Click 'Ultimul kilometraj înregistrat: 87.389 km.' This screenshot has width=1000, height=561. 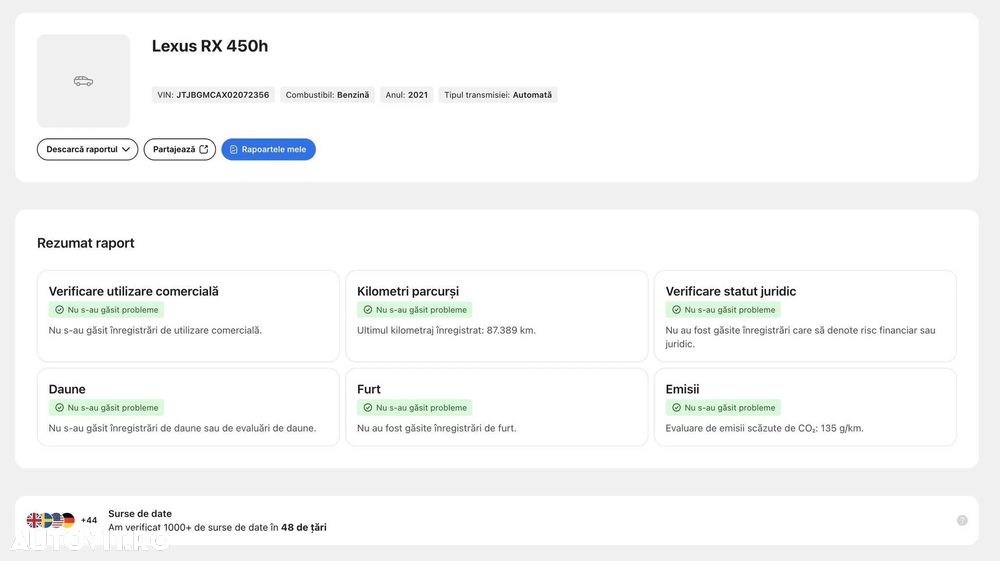tap(446, 330)
